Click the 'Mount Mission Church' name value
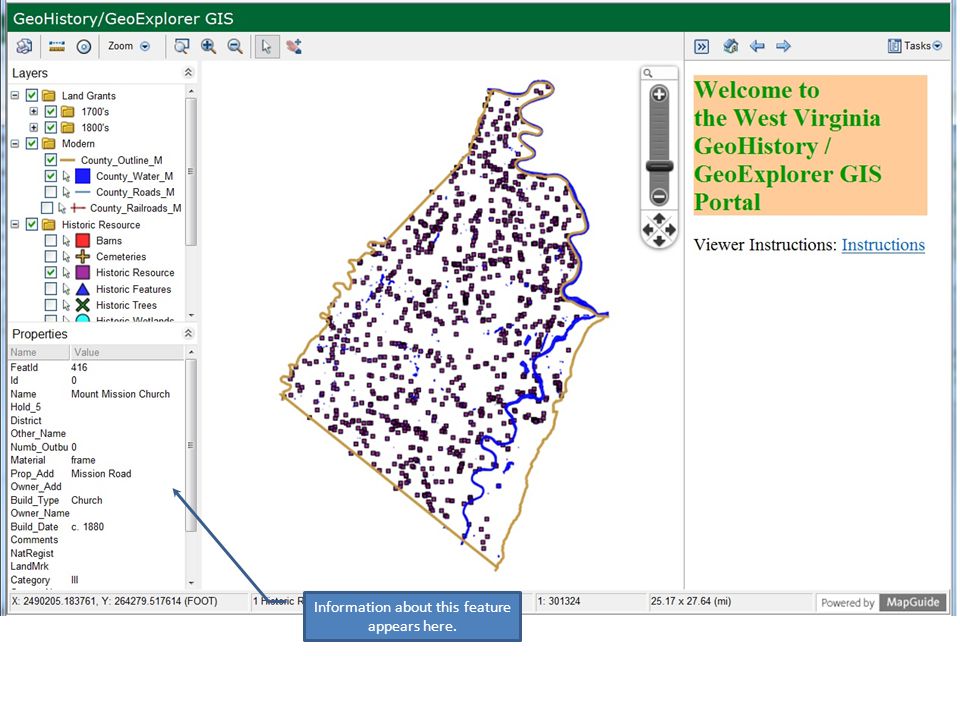Viewport: 960px width, 720px height. pos(121,394)
